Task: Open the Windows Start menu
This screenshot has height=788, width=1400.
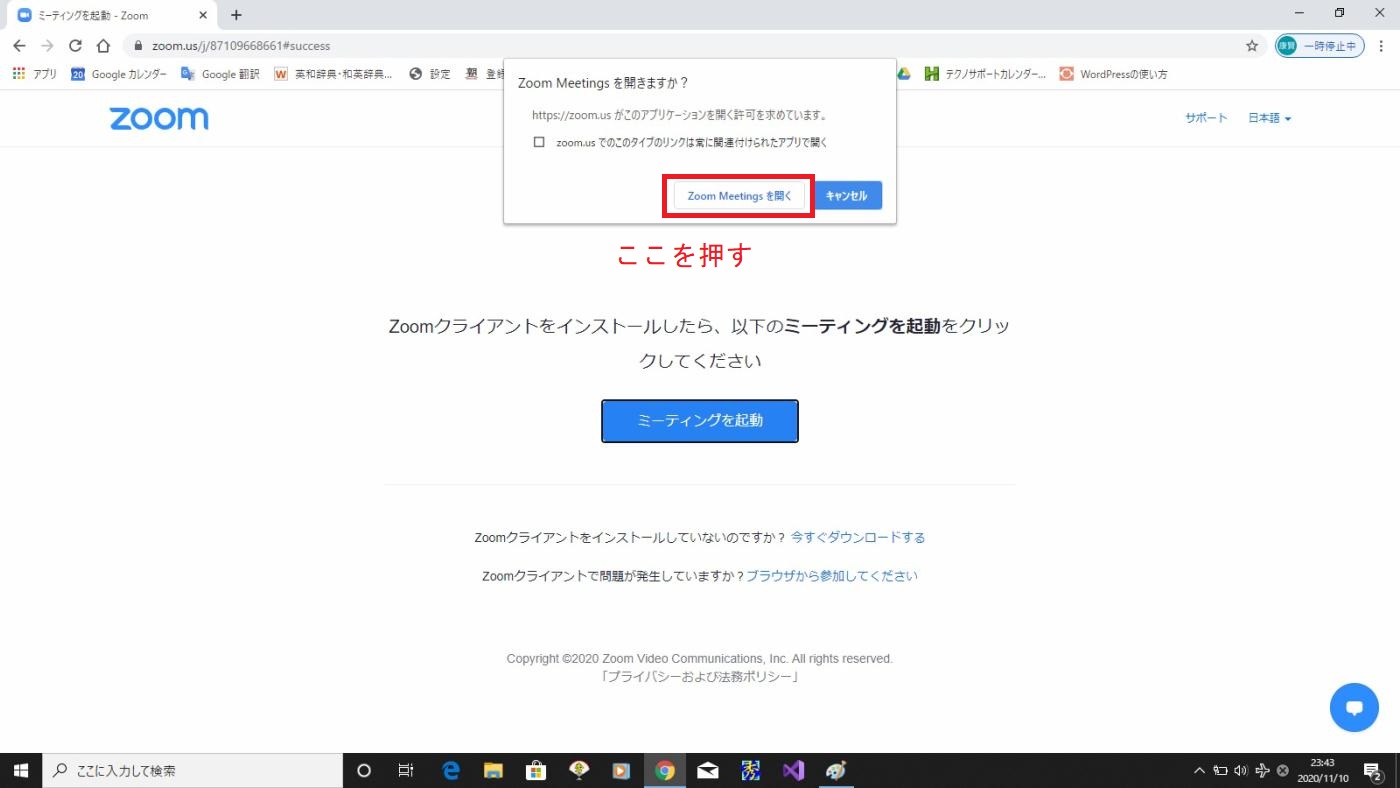Action: (x=20, y=770)
